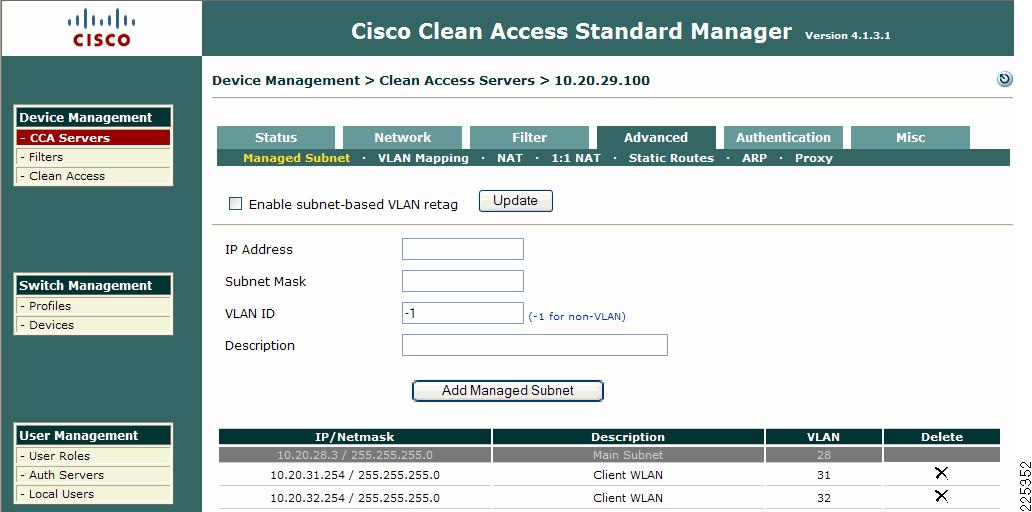Open the Filter tab

[529, 138]
